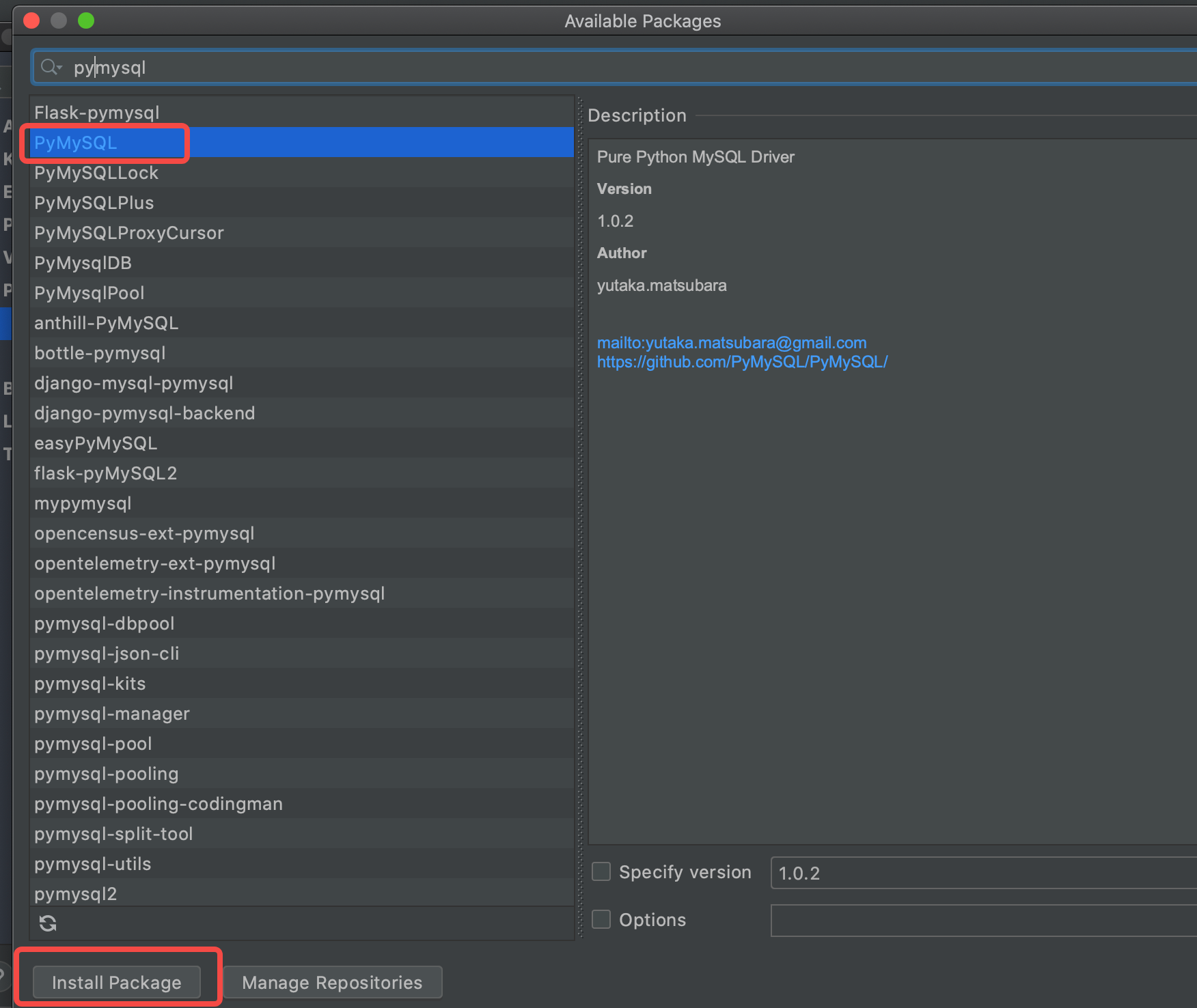Select pymysql2 package

(302, 893)
